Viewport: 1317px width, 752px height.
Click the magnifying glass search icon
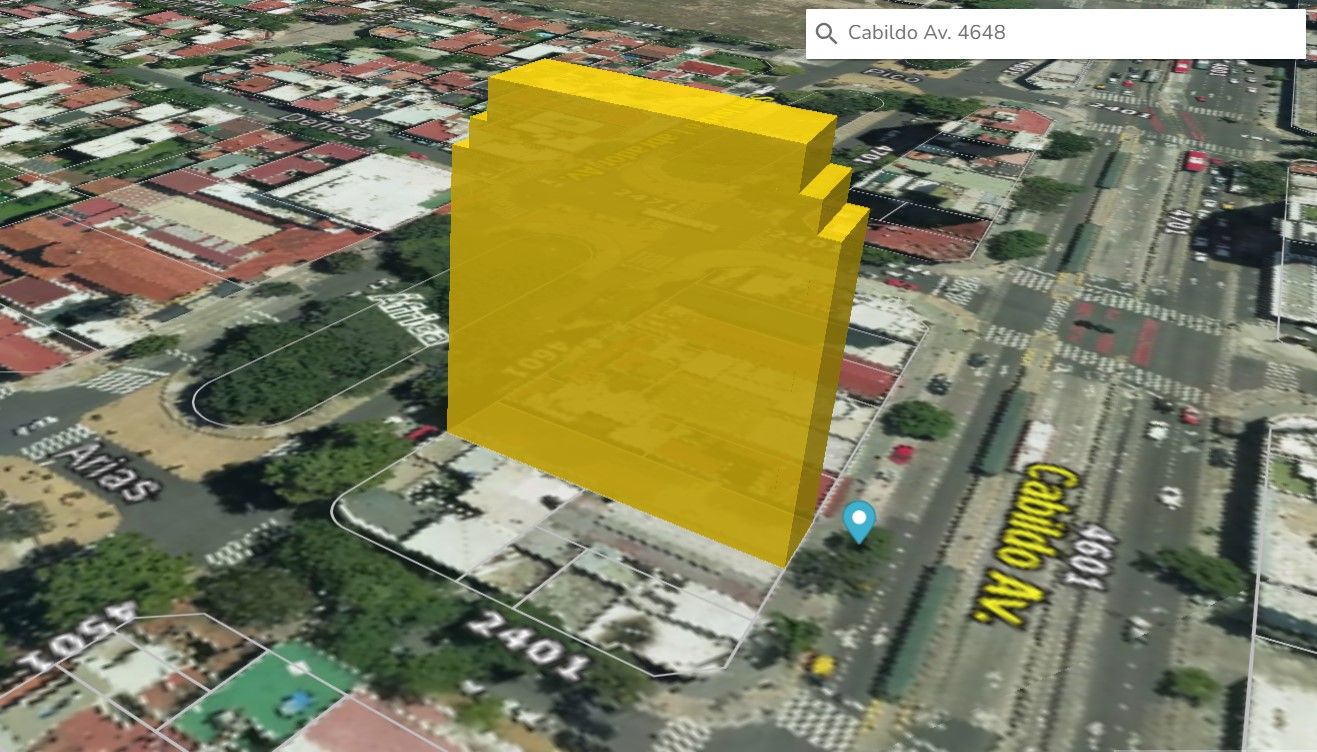pos(826,34)
